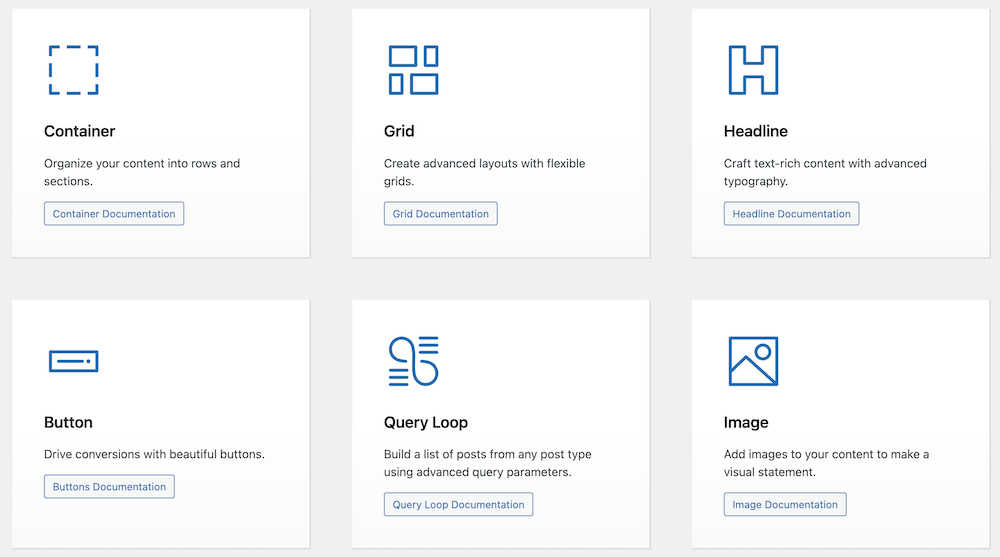The image size is (1000, 557).
Task: Open the Image Documentation button
Action: point(785,505)
